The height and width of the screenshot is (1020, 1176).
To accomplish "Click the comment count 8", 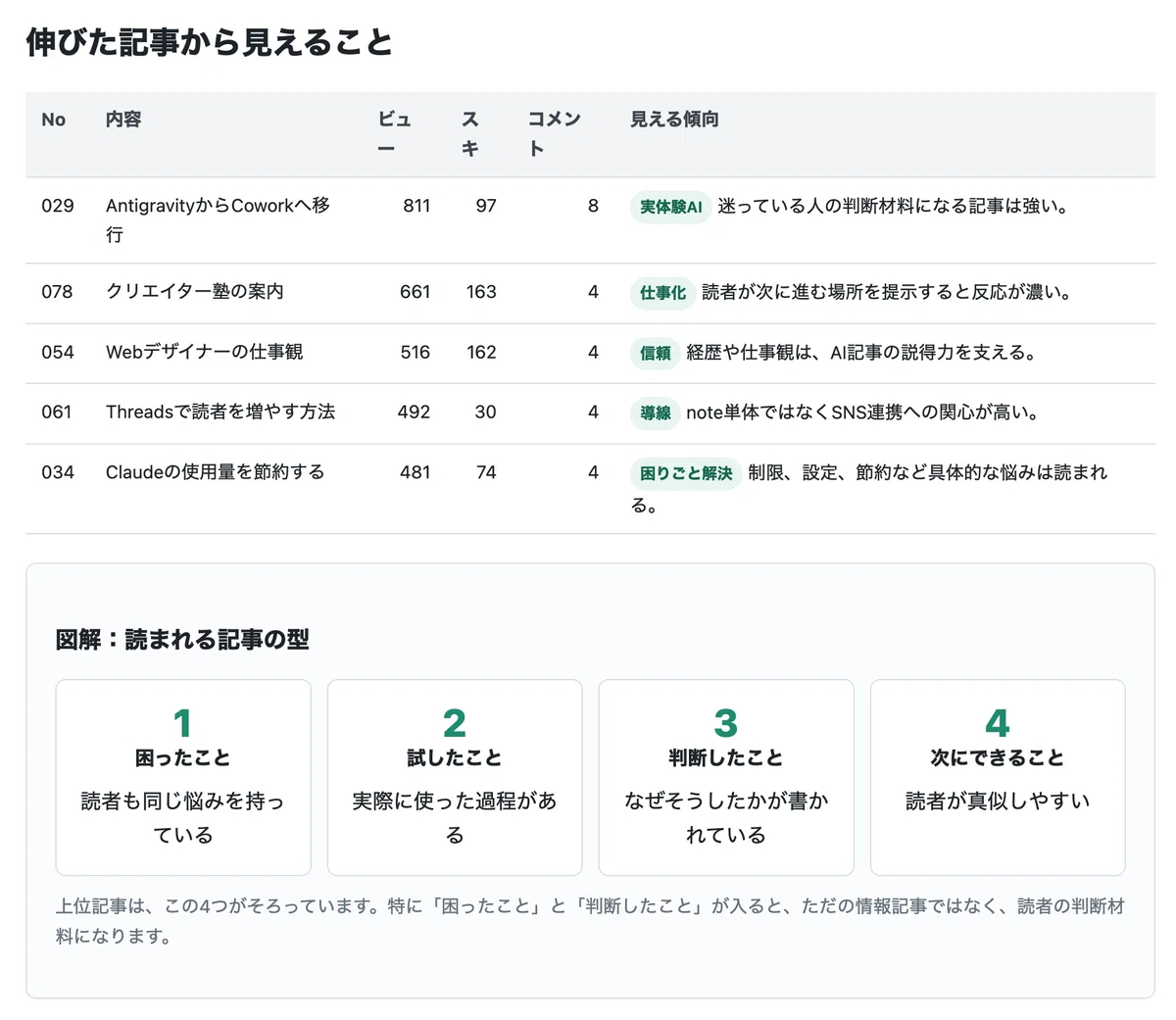I will coord(593,206).
